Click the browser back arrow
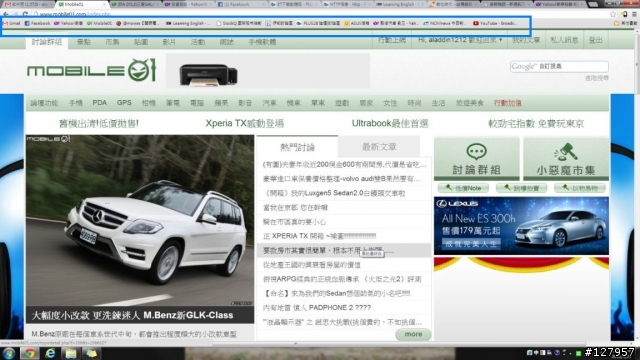Image resolution: width=640 pixels, height=360 pixels. tap(5, 14)
